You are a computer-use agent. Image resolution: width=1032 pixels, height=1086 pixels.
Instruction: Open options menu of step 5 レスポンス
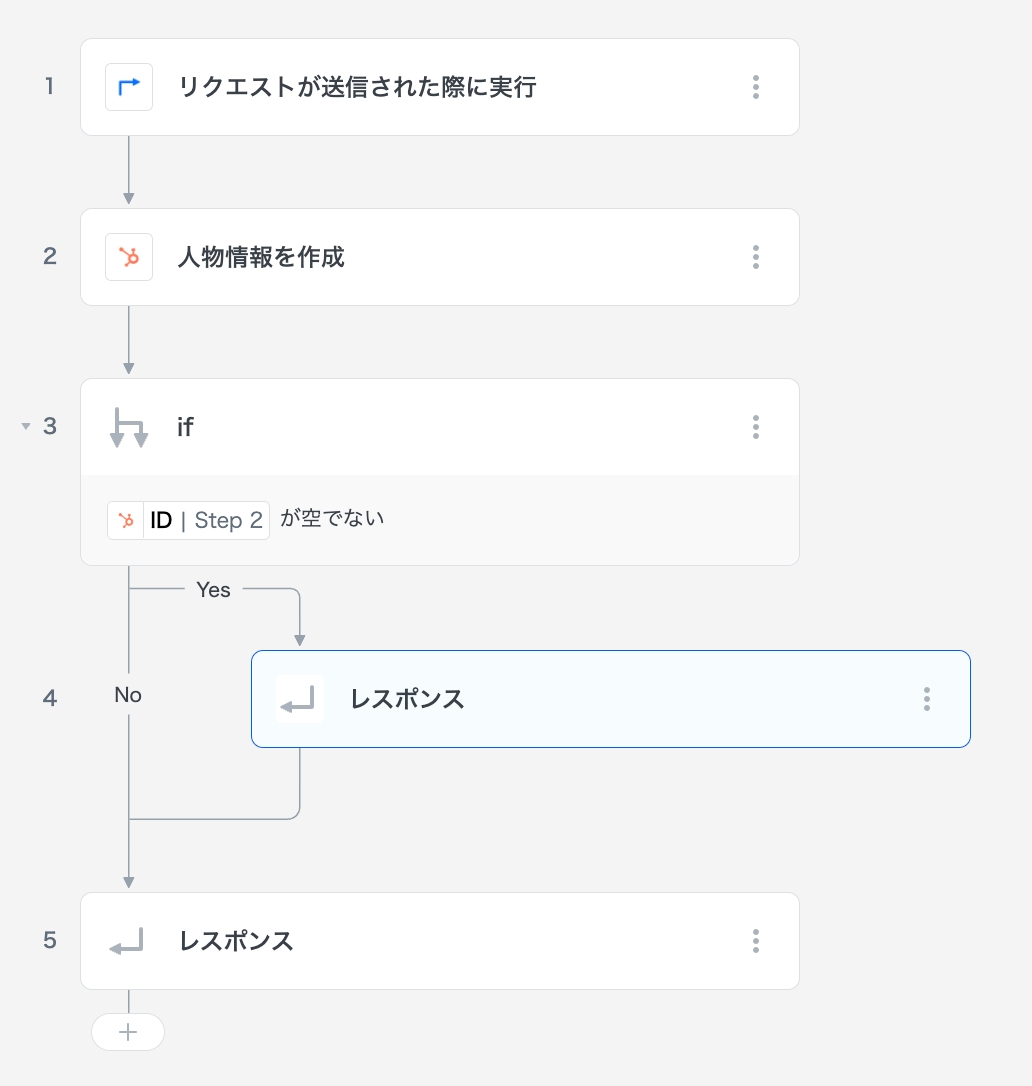[x=756, y=941]
